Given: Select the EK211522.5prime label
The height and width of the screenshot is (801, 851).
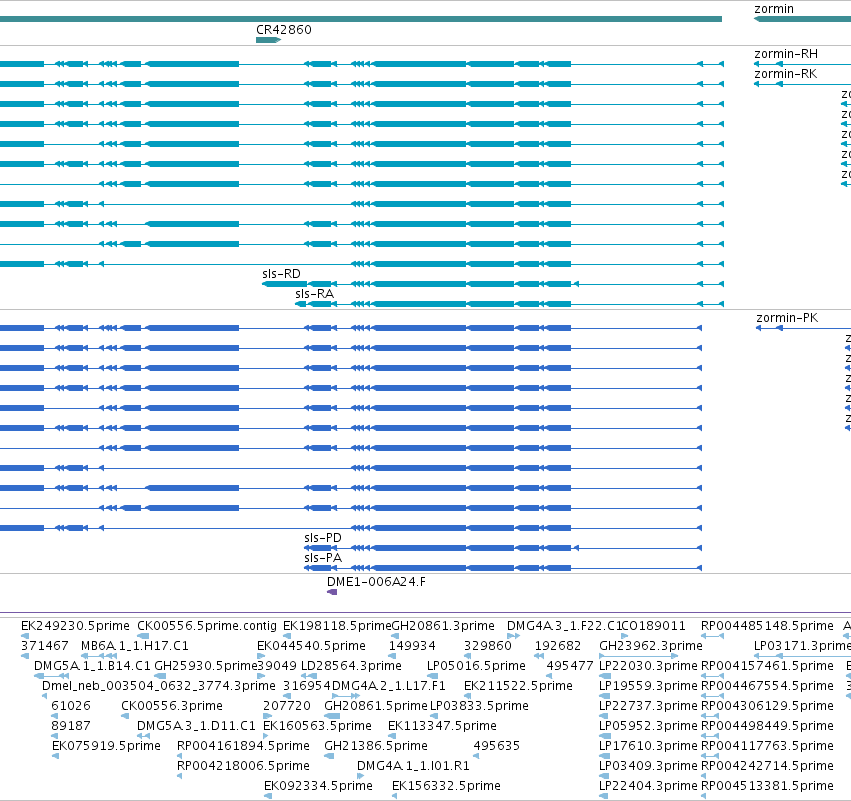Looking at the screenshot, I should pyautogui.click(x=518, y=685).
